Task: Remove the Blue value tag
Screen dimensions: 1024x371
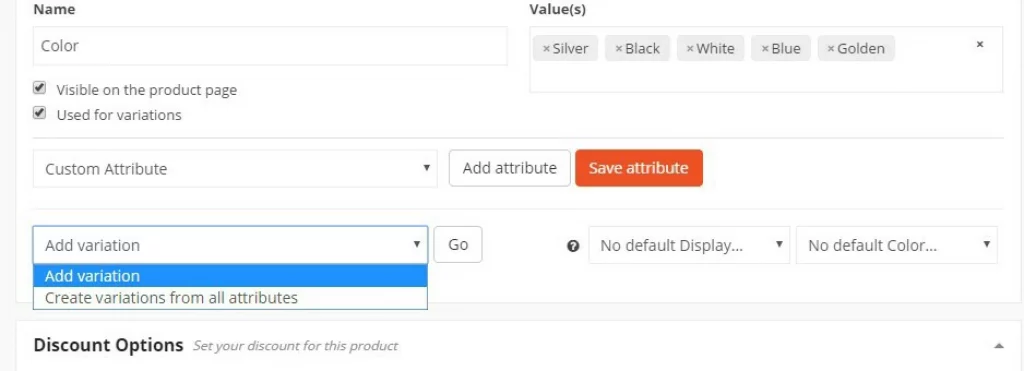Action: click(x=765, y=49)
